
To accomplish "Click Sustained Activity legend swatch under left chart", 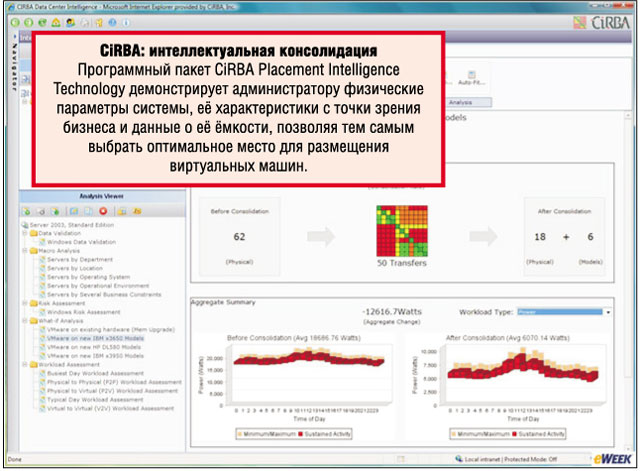I will point(301,434).
